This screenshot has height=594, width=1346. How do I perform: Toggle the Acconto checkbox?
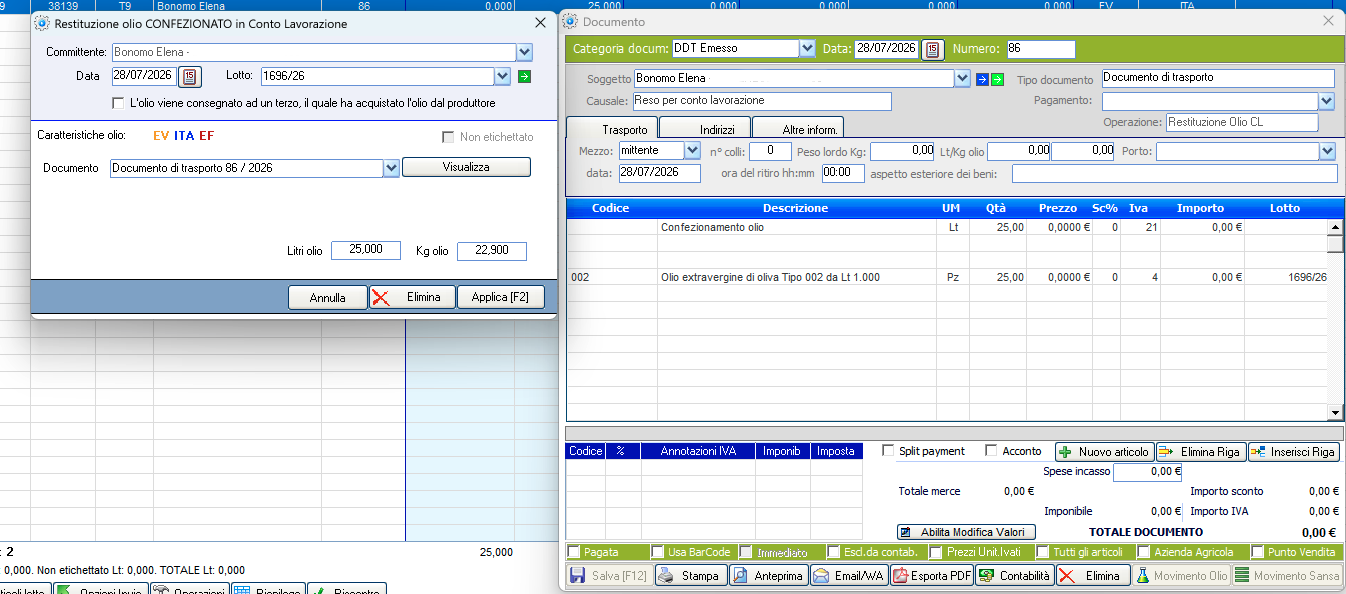[991, 451]
